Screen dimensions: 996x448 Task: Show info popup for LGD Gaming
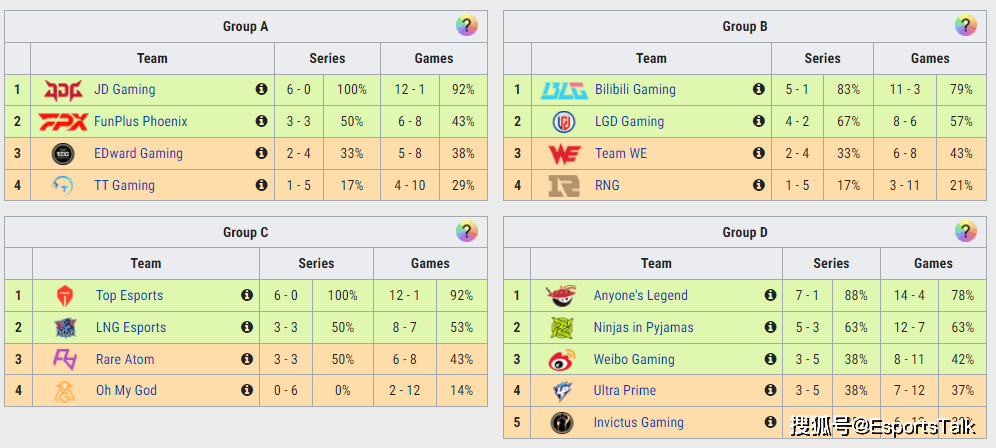coord(758,121)
